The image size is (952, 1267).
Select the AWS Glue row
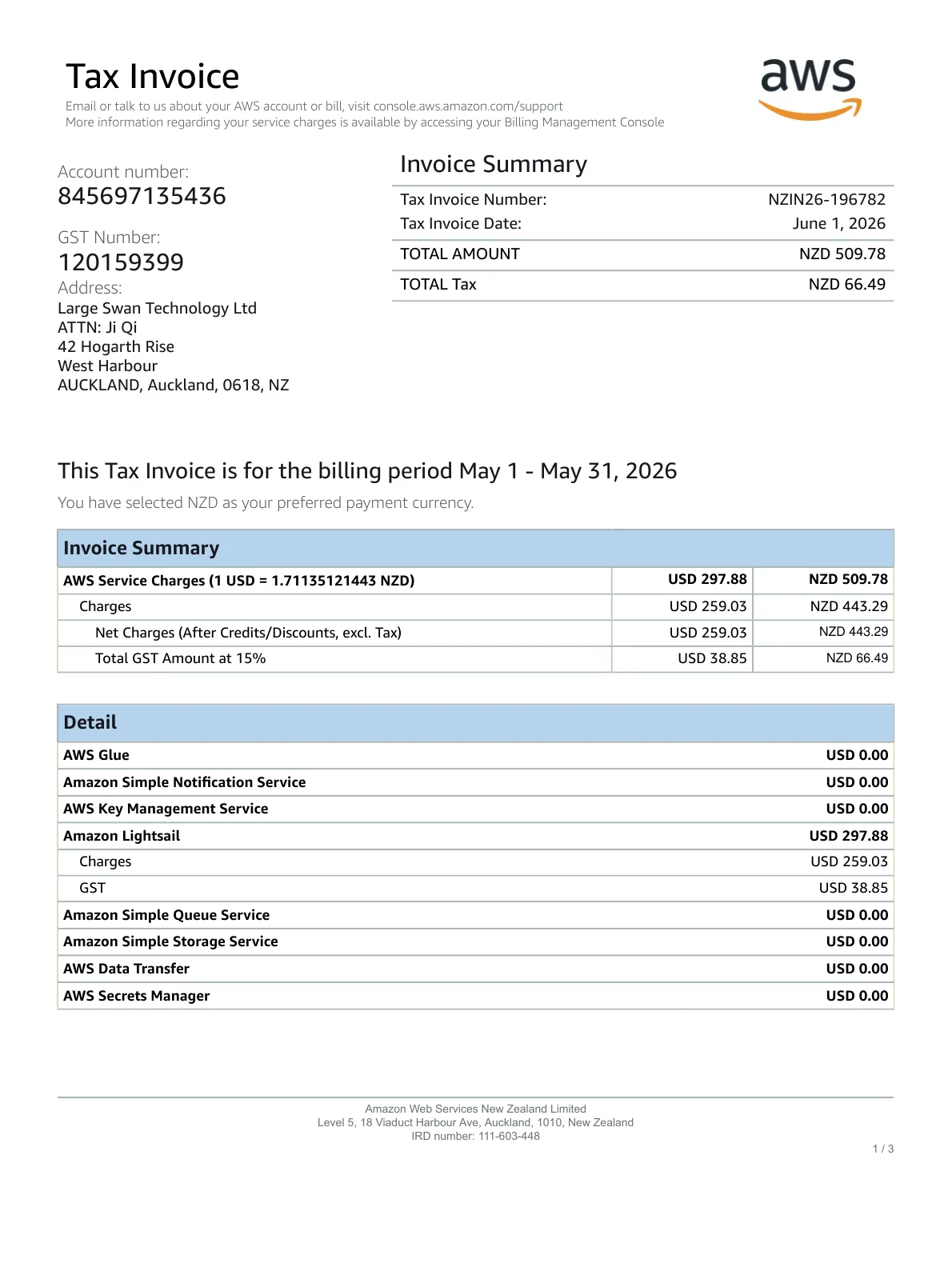tap(475, 755)
